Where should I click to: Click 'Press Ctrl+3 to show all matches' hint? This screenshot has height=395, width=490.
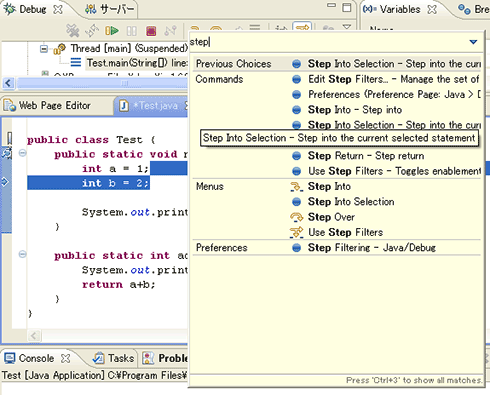coord(414,380)
